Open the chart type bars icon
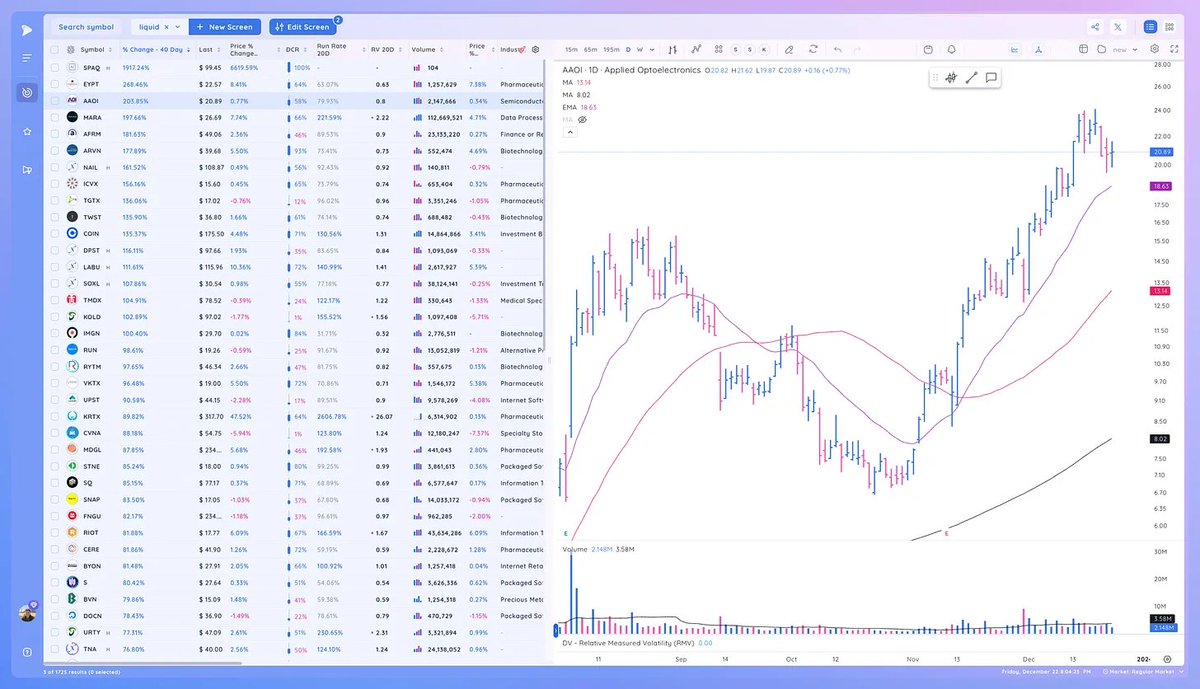The width and height of the screenshot is (1200, 689). tap(673, 49)
